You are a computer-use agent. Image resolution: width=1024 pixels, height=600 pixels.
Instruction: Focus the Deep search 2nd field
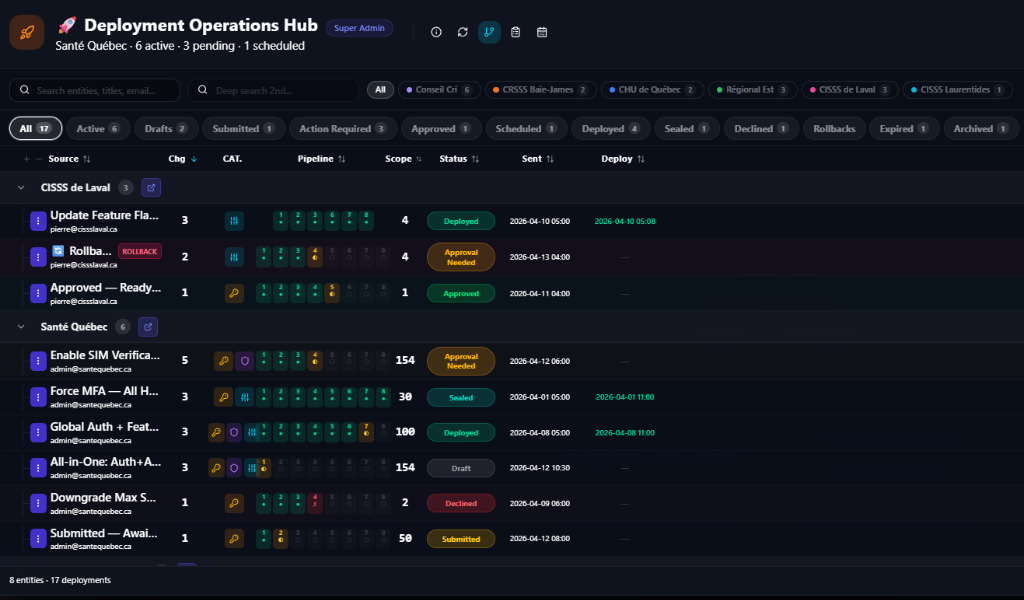point(273,90)
